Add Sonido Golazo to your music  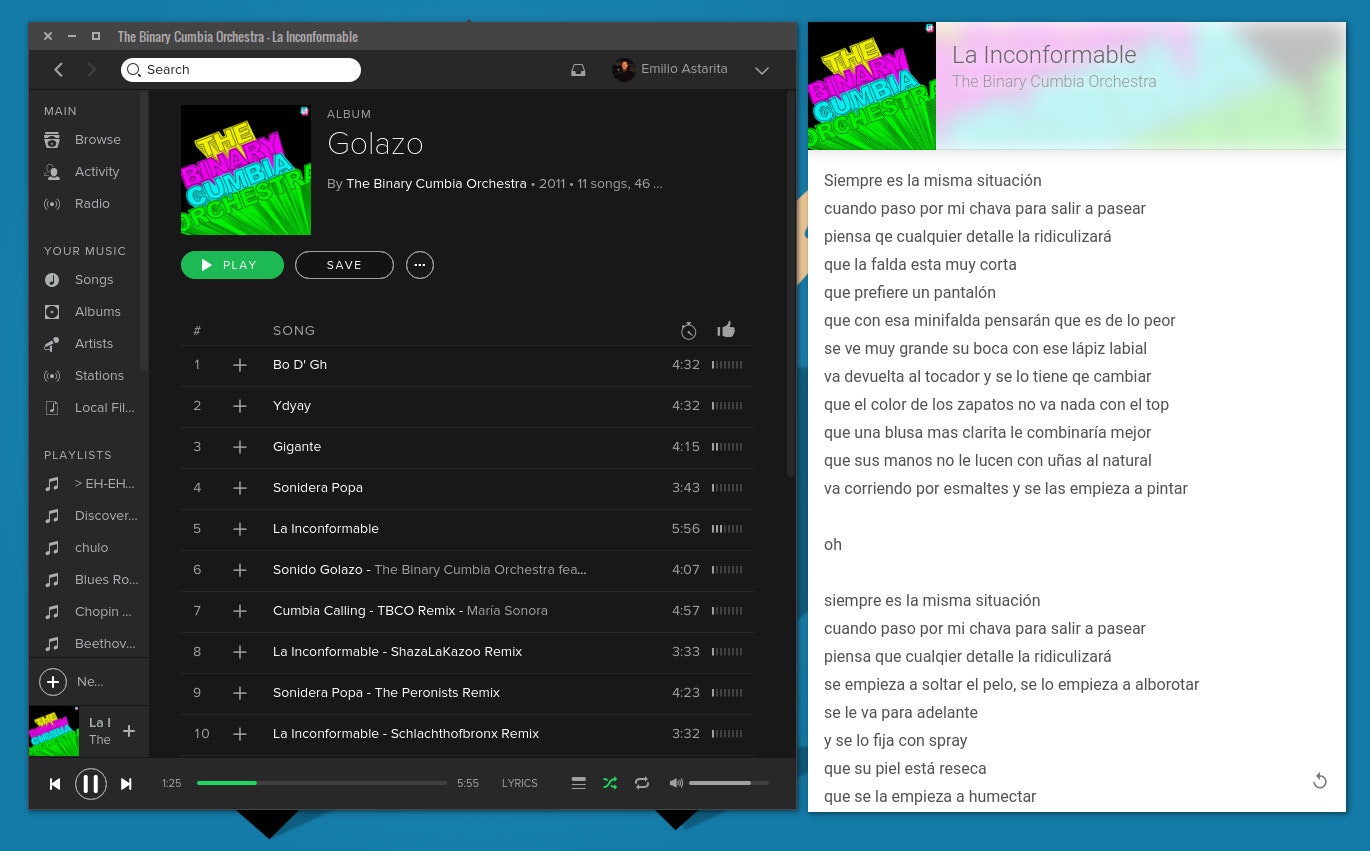point(240,570)
